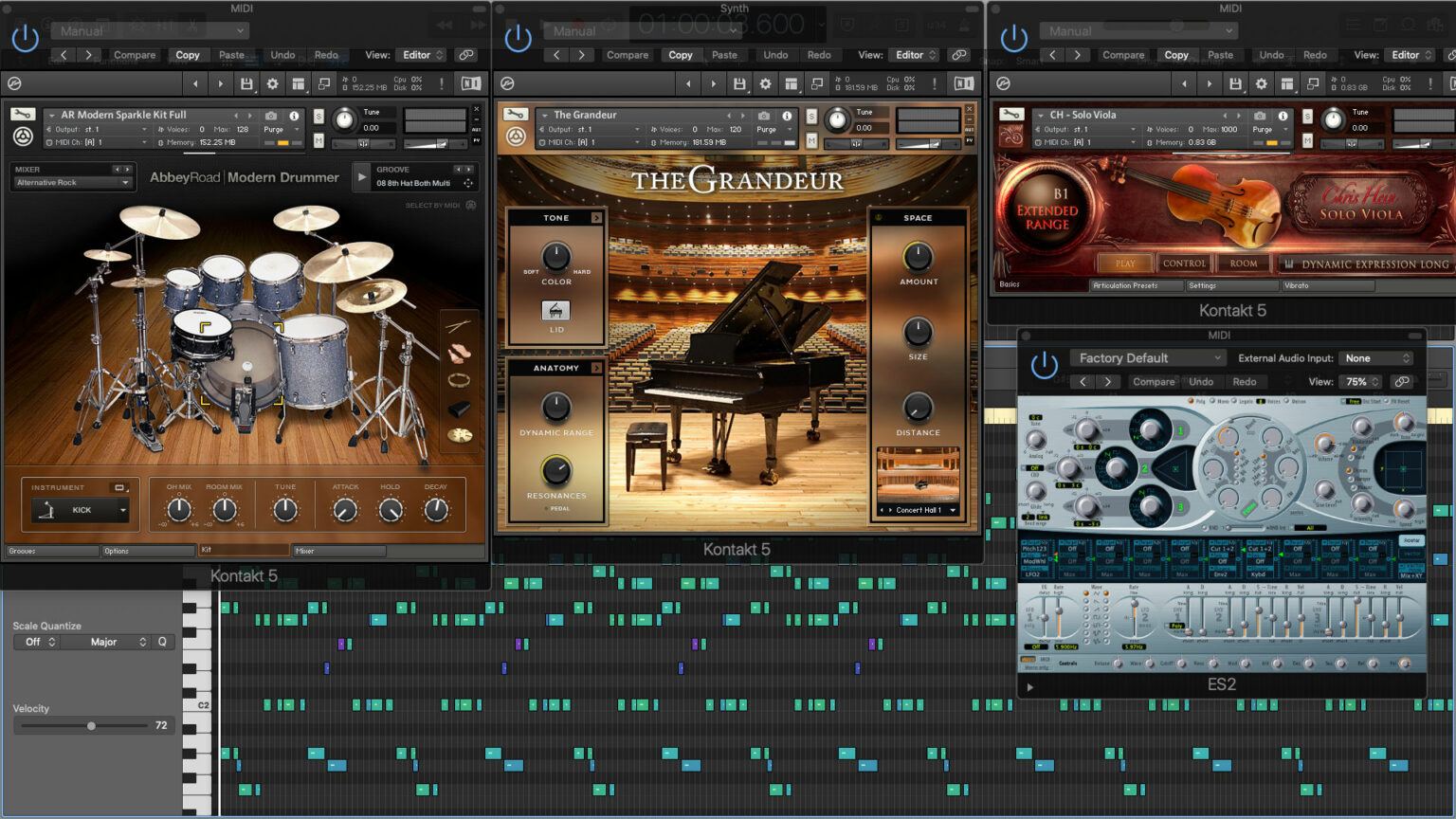Click Q button next to Scale Quantize
The height and width of the screenshot is (819, 1456).
click(x=162, y=642)
